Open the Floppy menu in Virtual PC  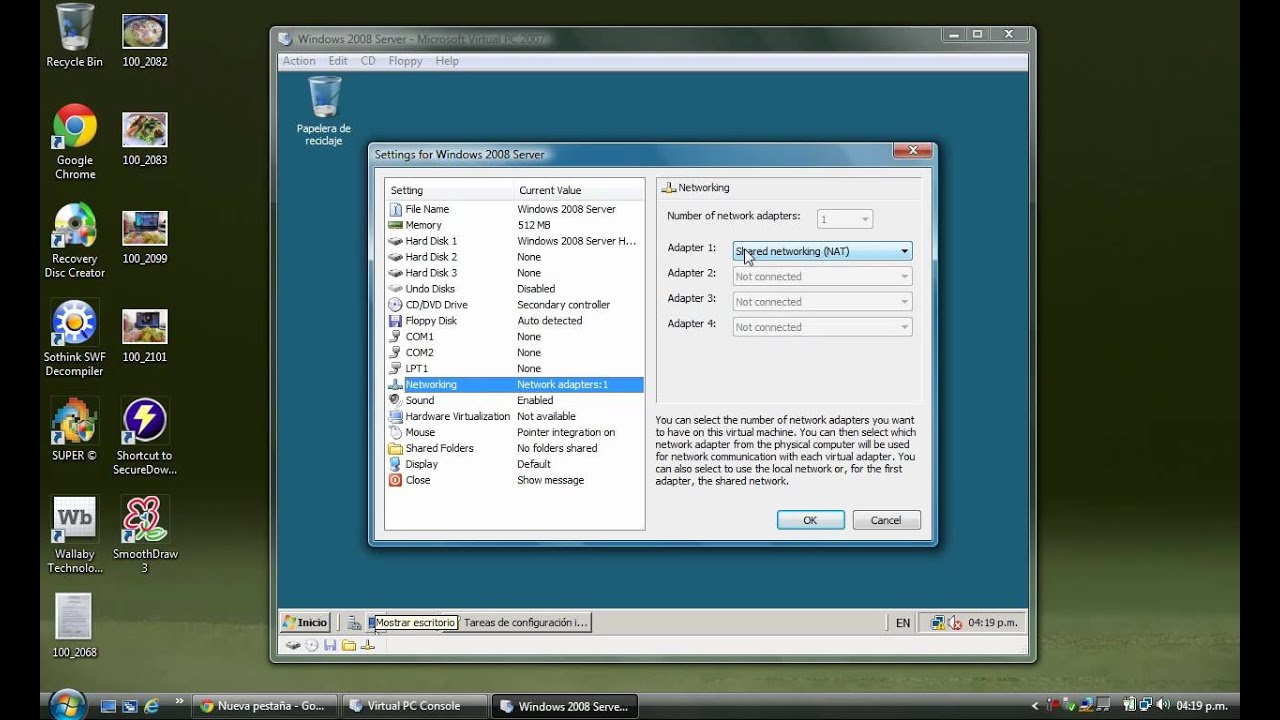pos(405,61)
